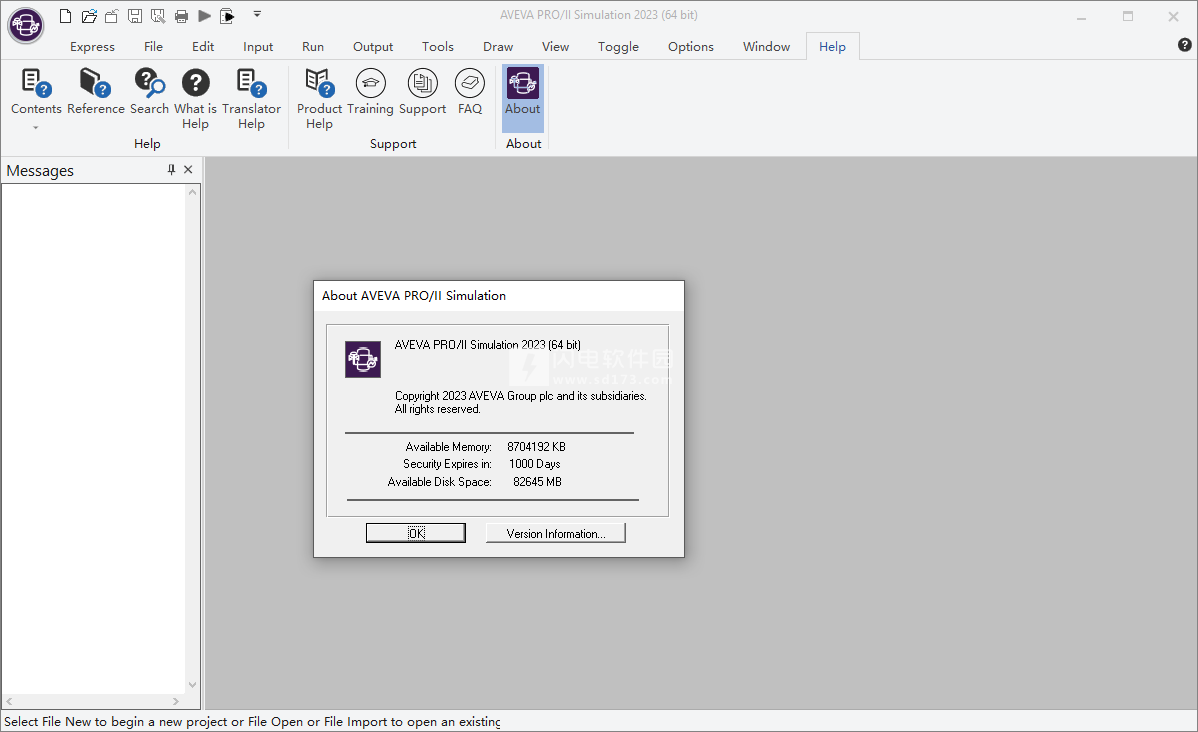Click the Version Information button
This screenshot has height=732, width=1198.
555,533
